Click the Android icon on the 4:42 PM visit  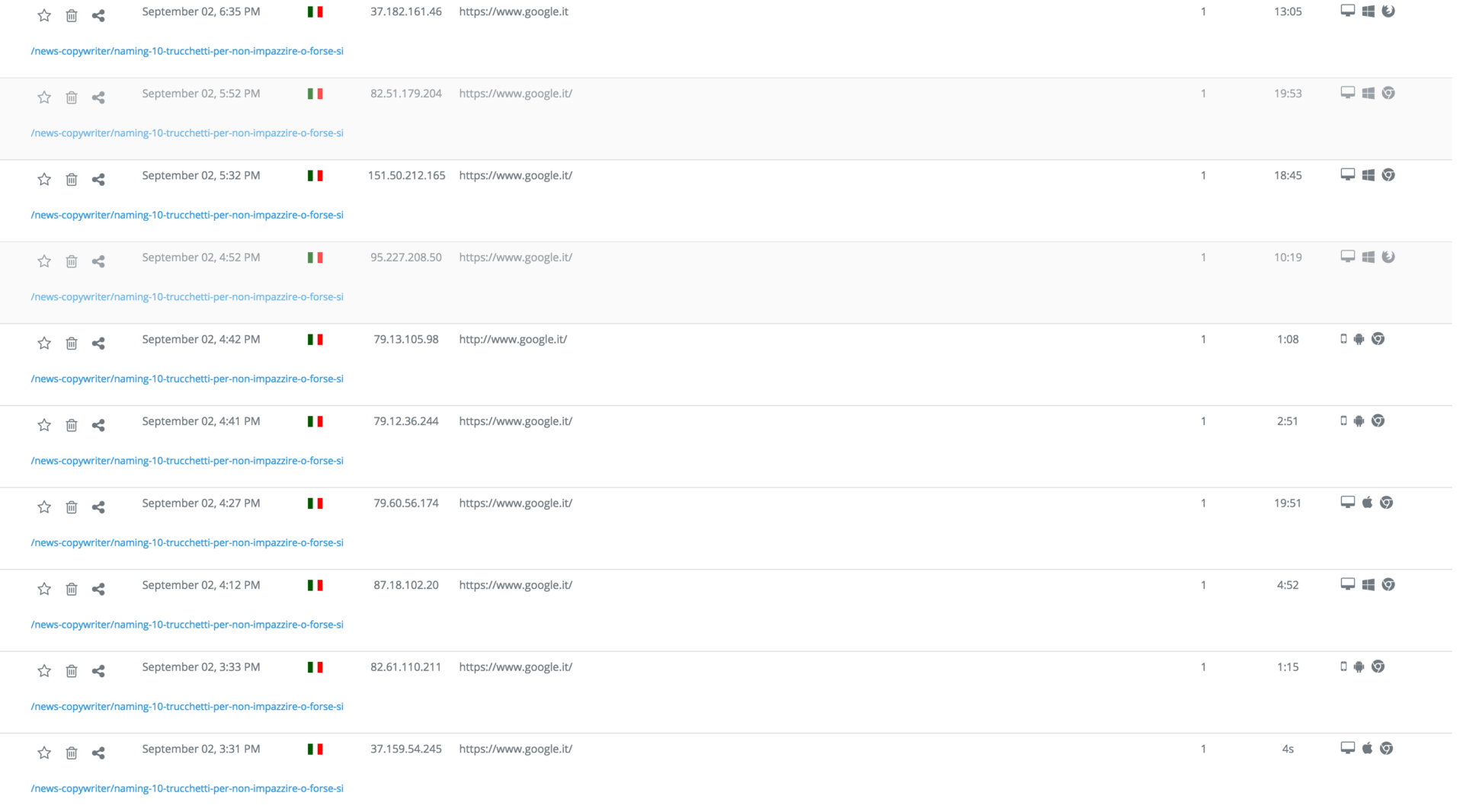[1359, 339]
